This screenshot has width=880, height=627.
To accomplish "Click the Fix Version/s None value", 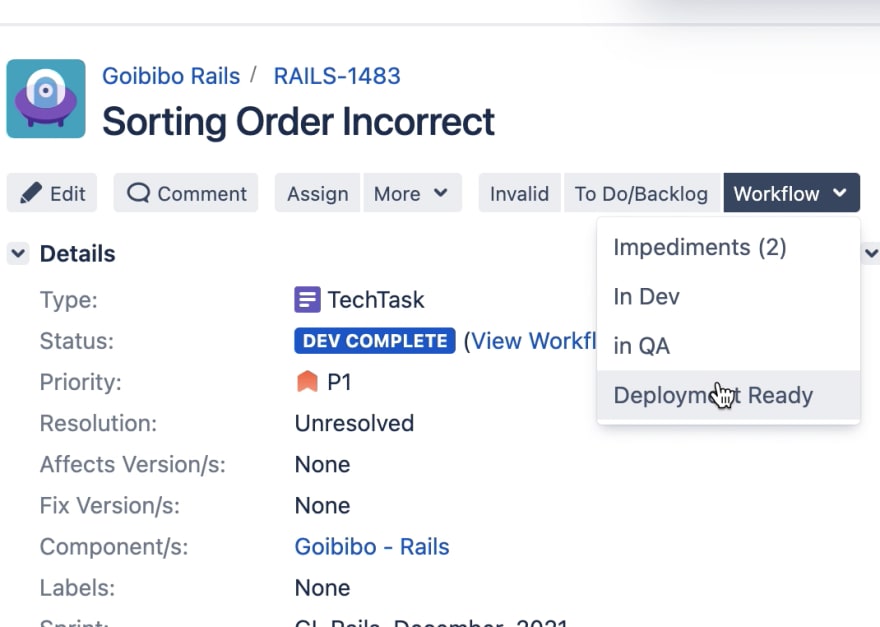I will (322, 506).
